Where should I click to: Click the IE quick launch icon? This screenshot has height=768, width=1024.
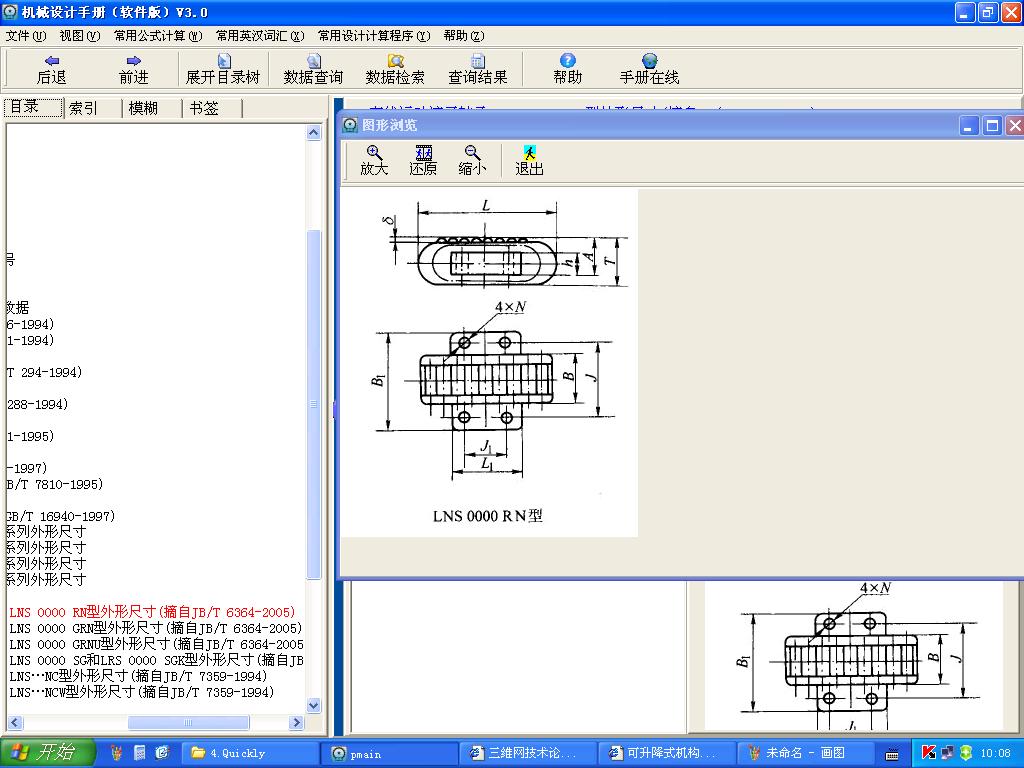coord(162,753)
